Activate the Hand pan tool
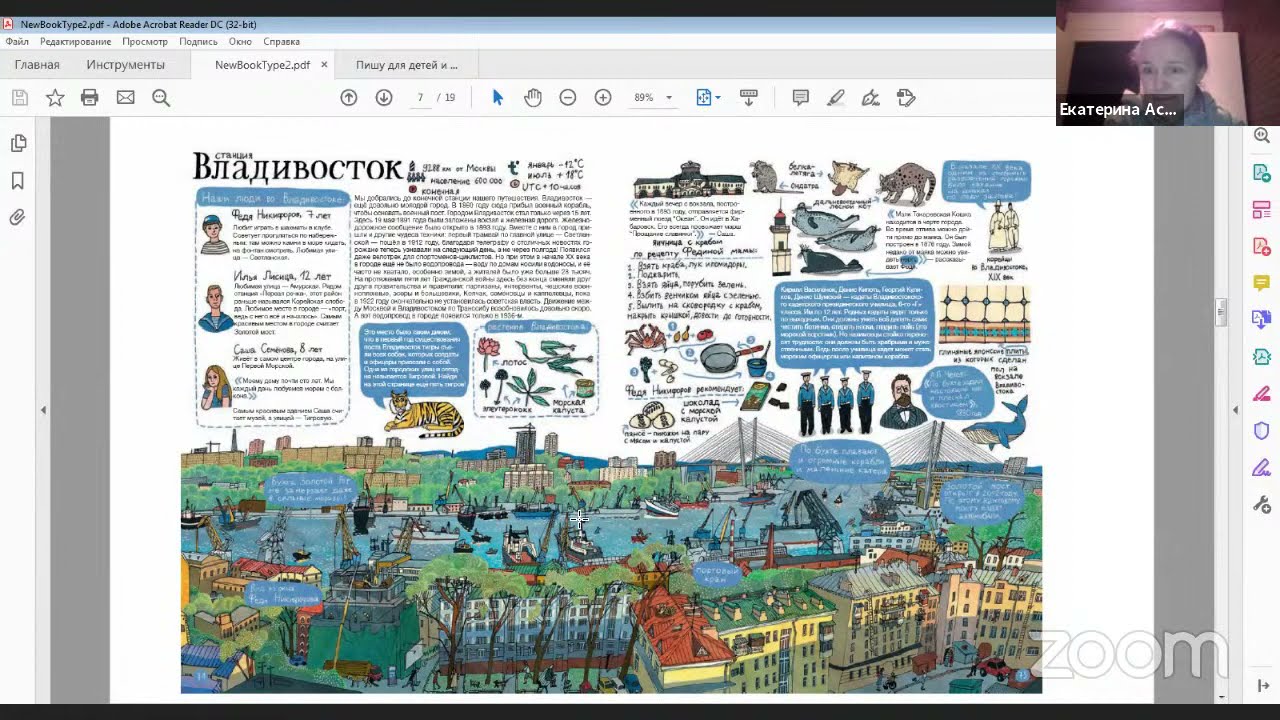The width and height of the screenshot is (1280, 720). pyautogui.click(x=533, y=97)
